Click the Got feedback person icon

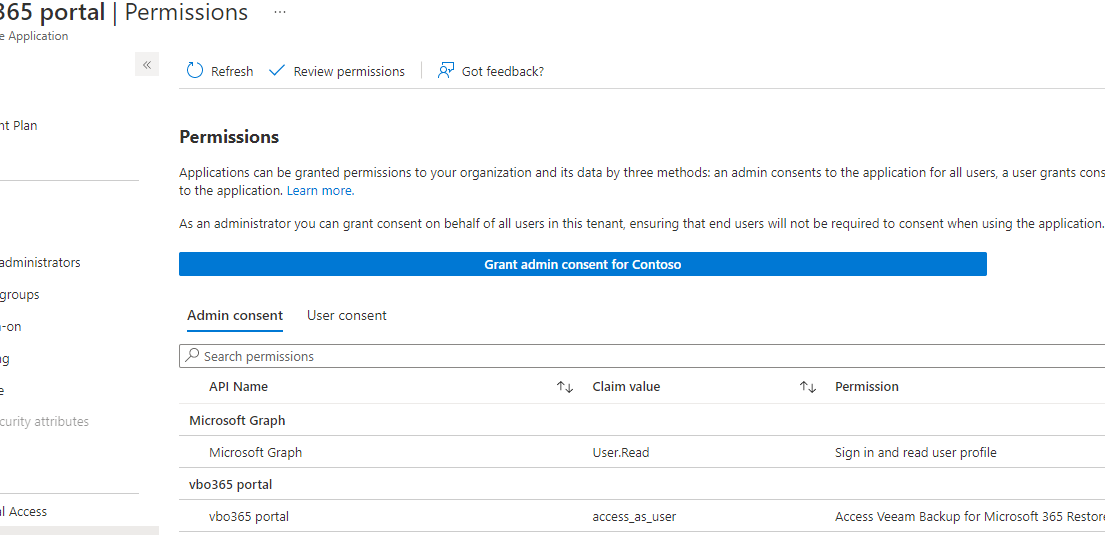pyautogui.click(x=445, y=70)
